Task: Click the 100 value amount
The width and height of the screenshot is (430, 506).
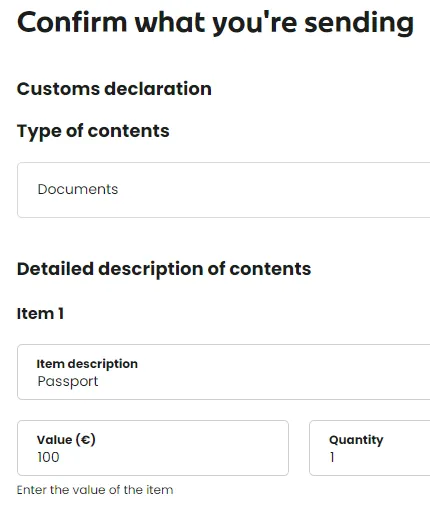Action: [48, 457]
